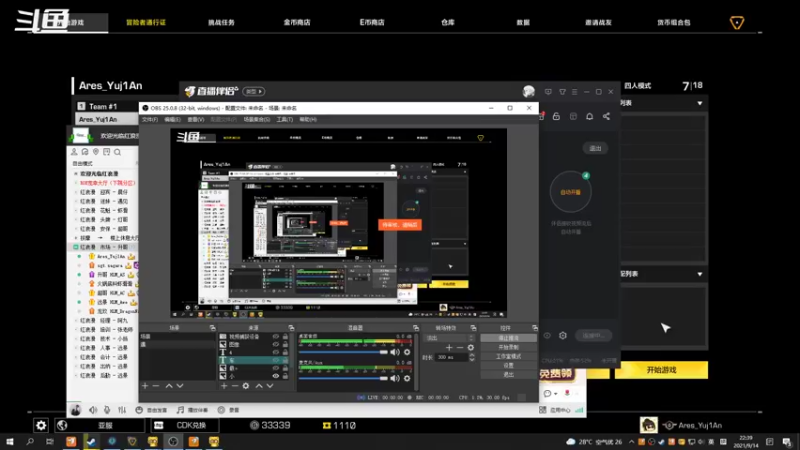800x450 pixels.
Task: Click yellow 开始游戏 button in game
Action: pos(661,370)
